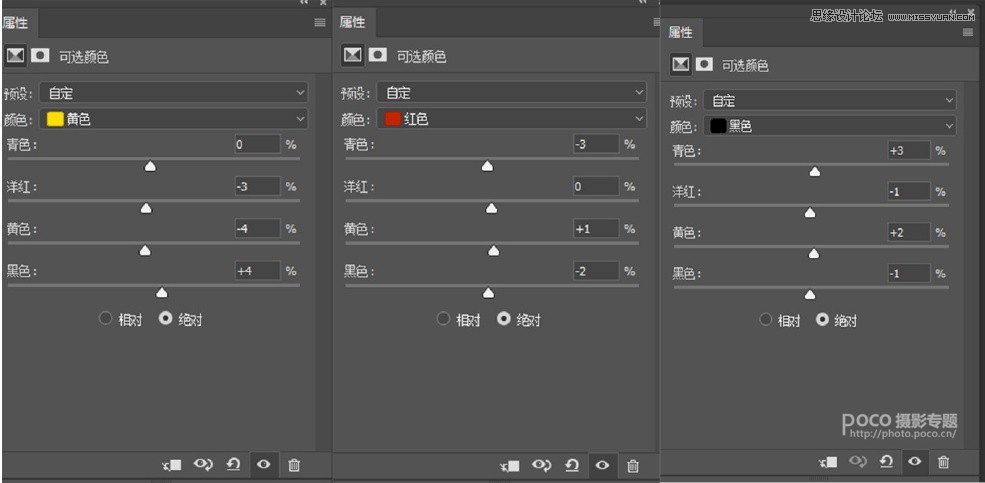Screen dimensions: 985x483
Task: Select 相对 radio in yellow color panel
Action: (x=106, y=318)
